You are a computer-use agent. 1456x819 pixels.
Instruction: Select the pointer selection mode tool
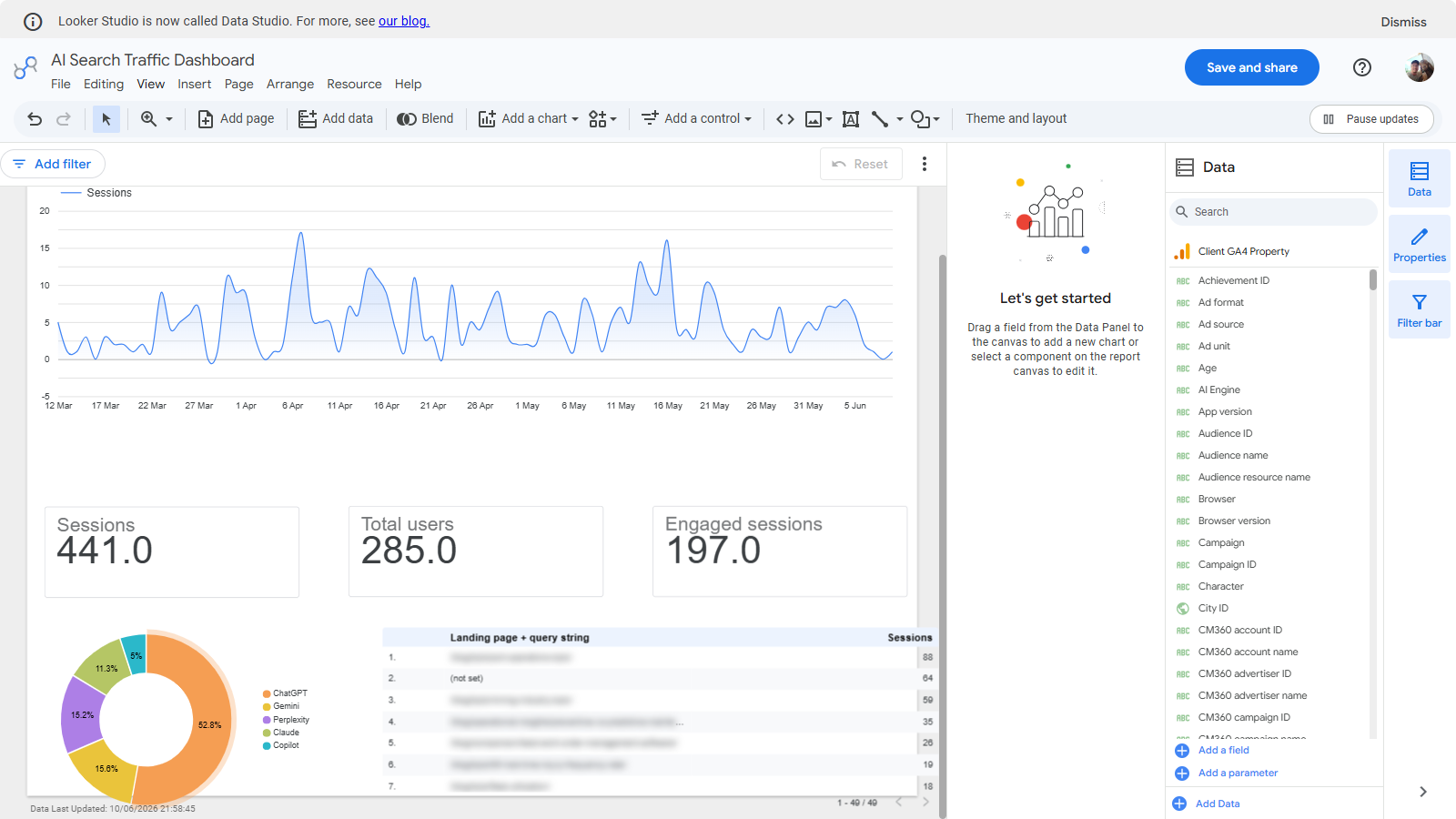click(x=106, y=118)
